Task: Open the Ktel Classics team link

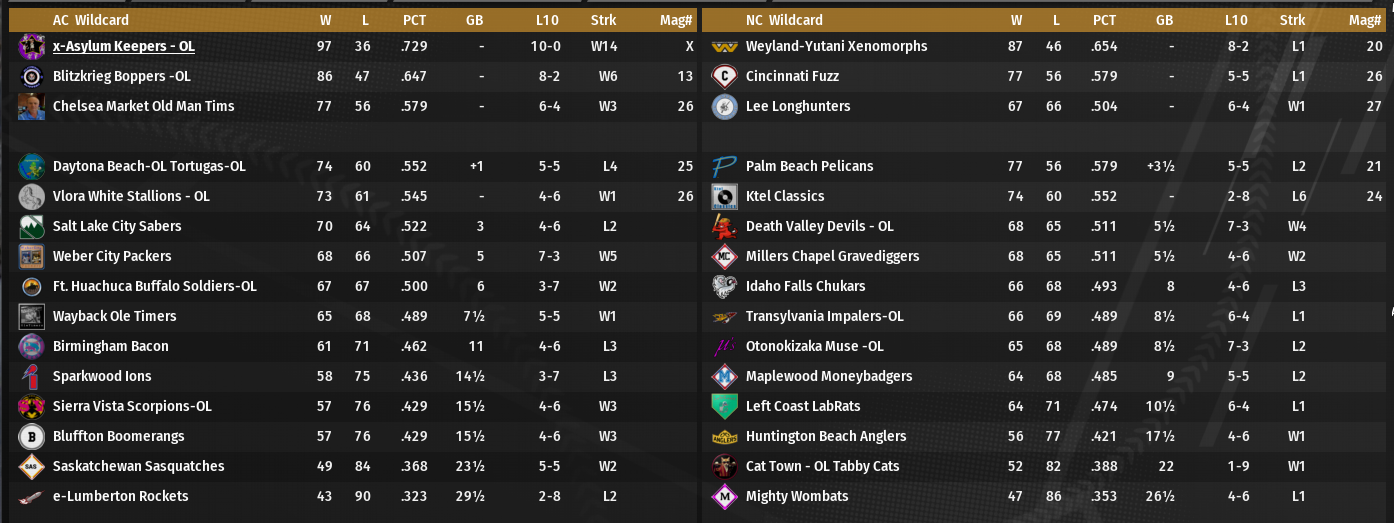Action: [x=785, y=197]
